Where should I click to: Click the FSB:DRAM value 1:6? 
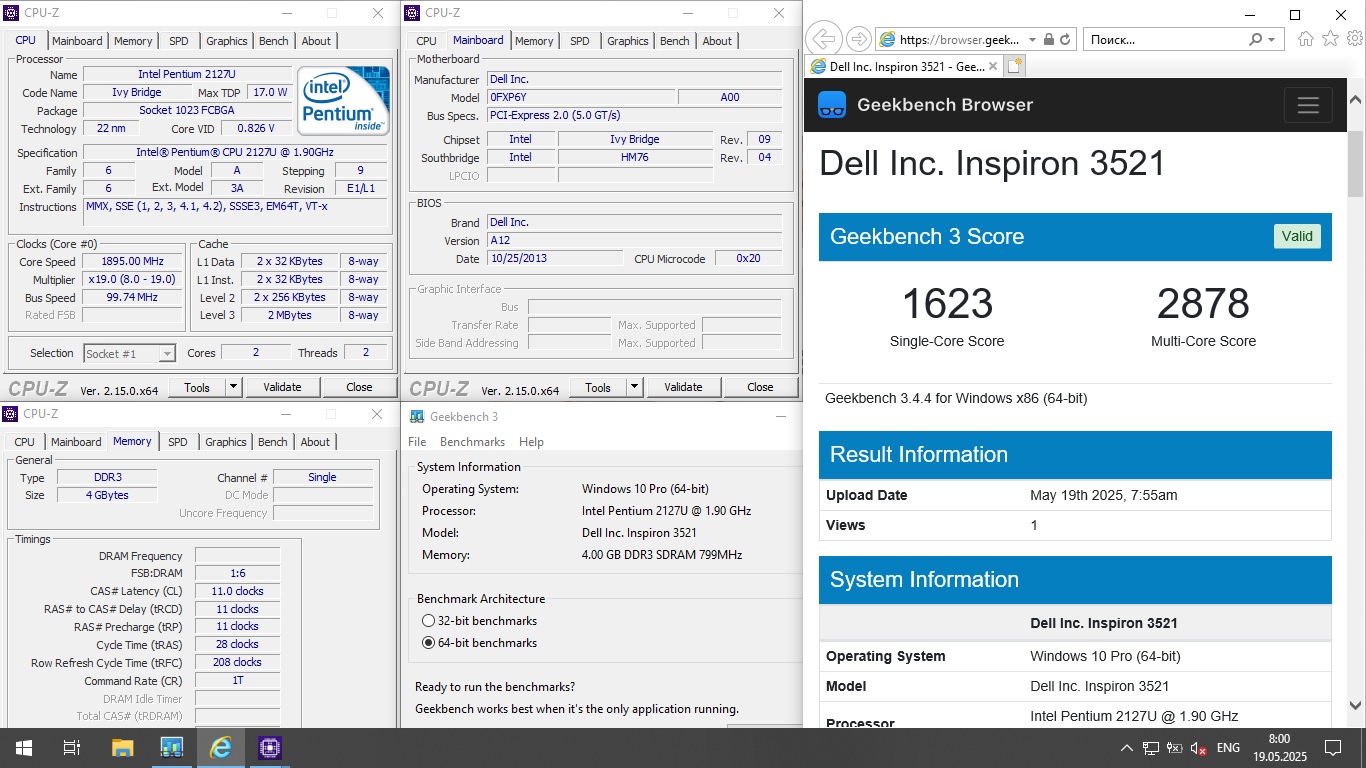(237, 574)
